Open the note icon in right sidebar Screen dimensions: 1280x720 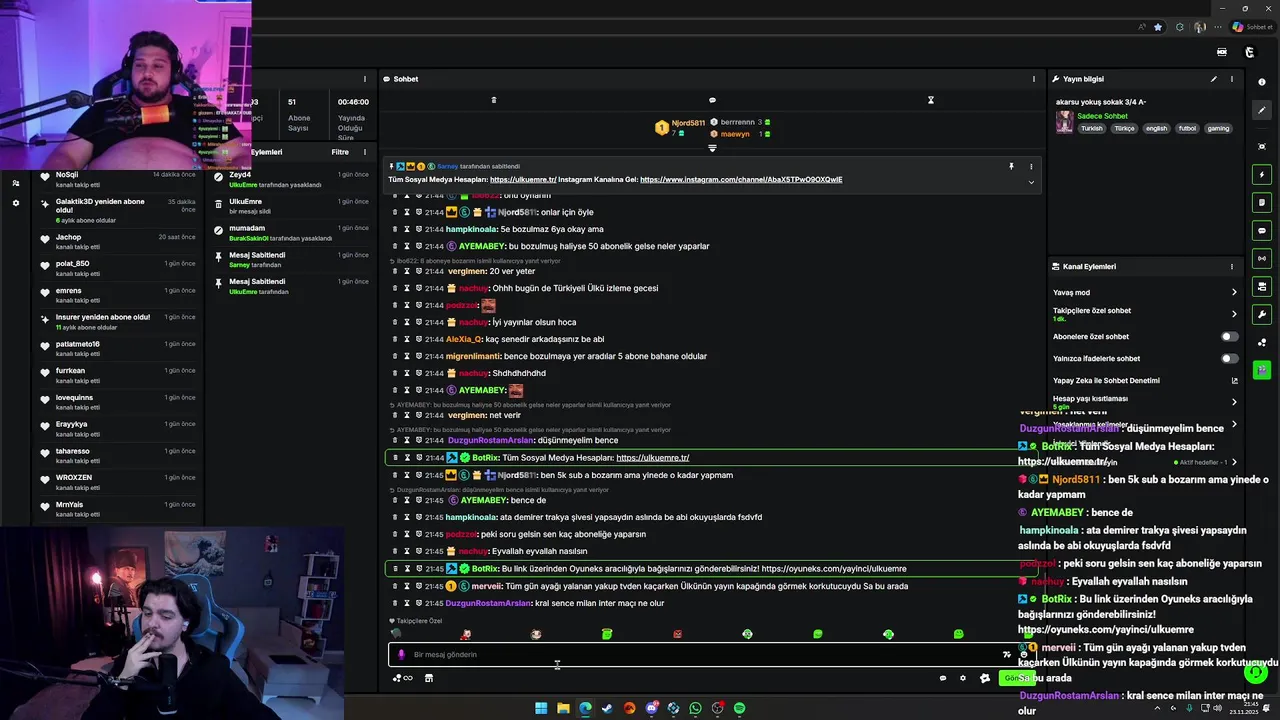[x=1262, y=202]
